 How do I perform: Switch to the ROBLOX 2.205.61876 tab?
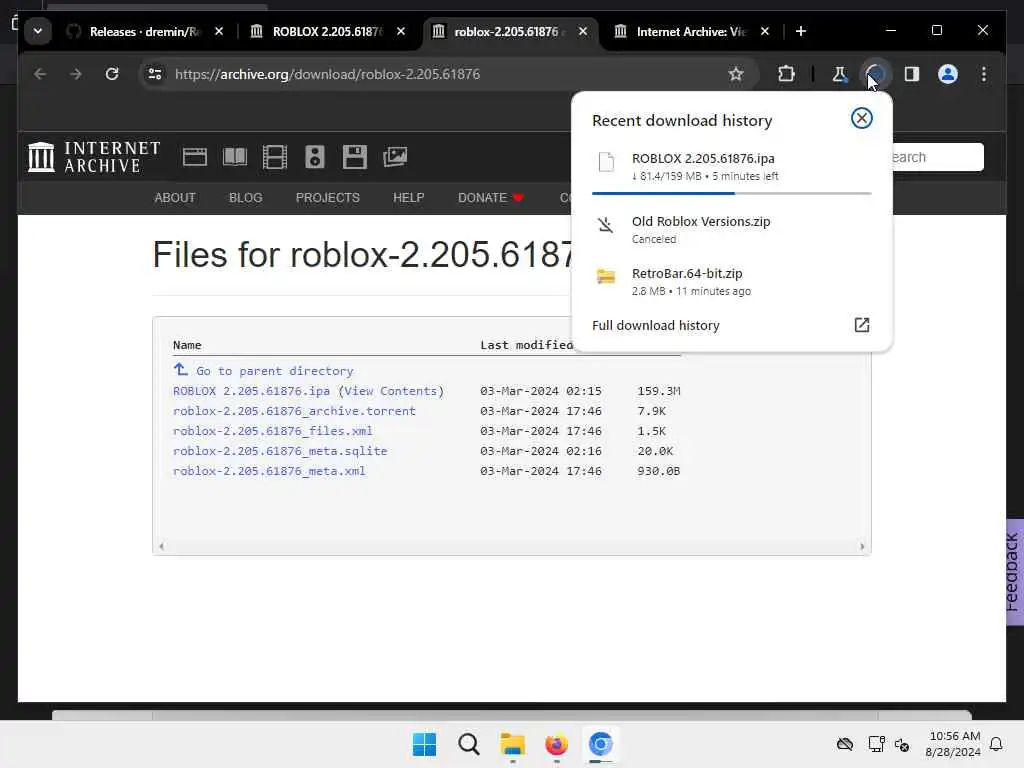click(327, 31)
